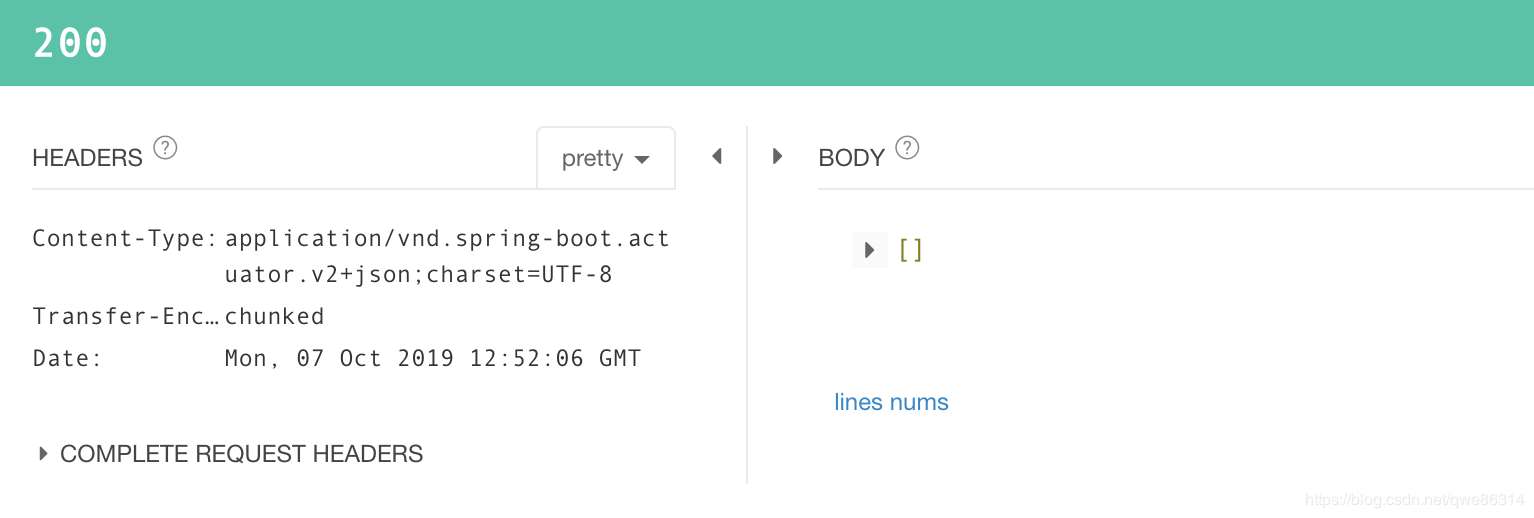Click the BODY section title
This screenshot has height=518, width=1534.
851,158
